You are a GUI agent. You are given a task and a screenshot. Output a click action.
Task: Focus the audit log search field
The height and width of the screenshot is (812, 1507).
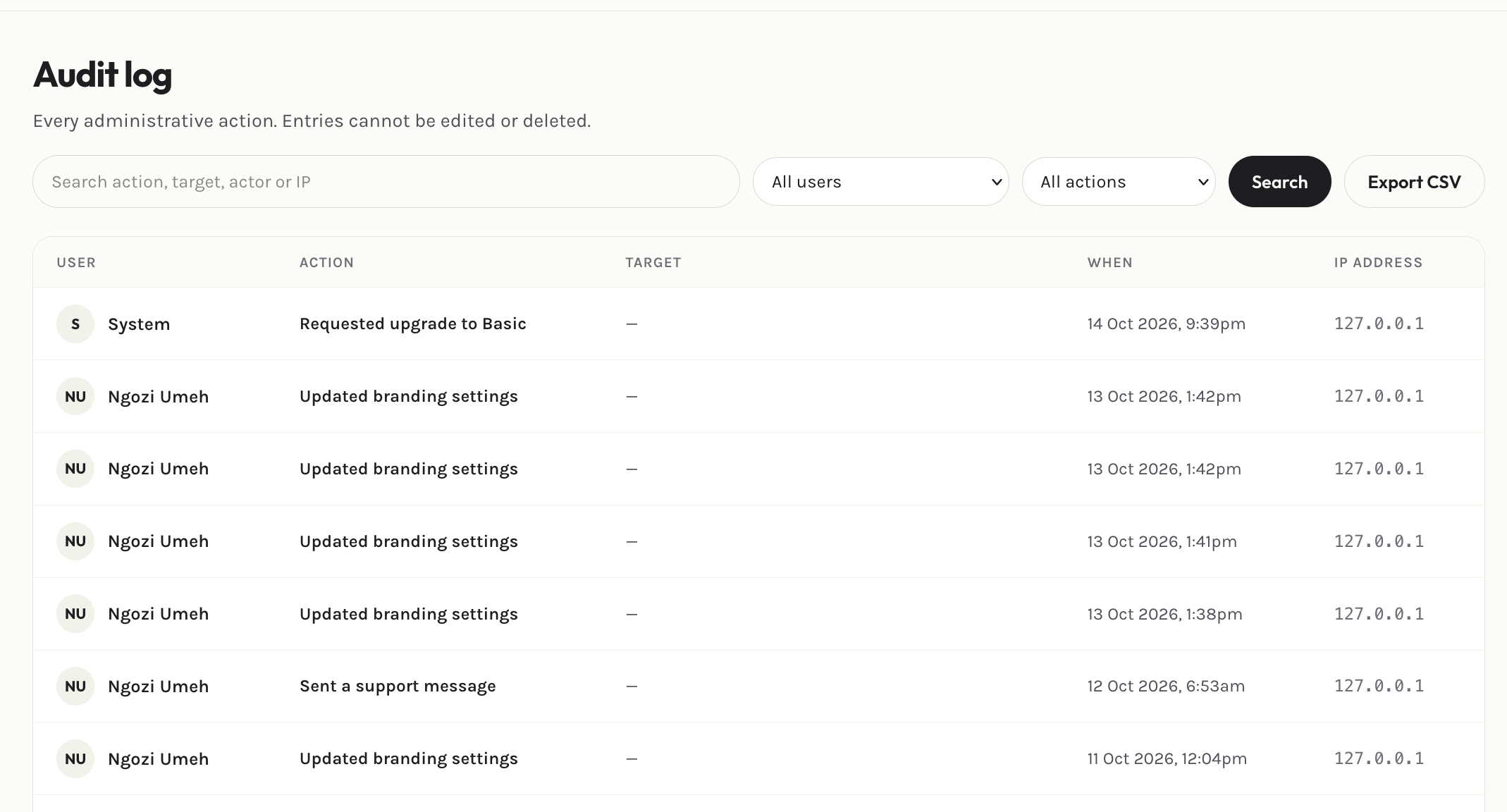click(386, 182)
